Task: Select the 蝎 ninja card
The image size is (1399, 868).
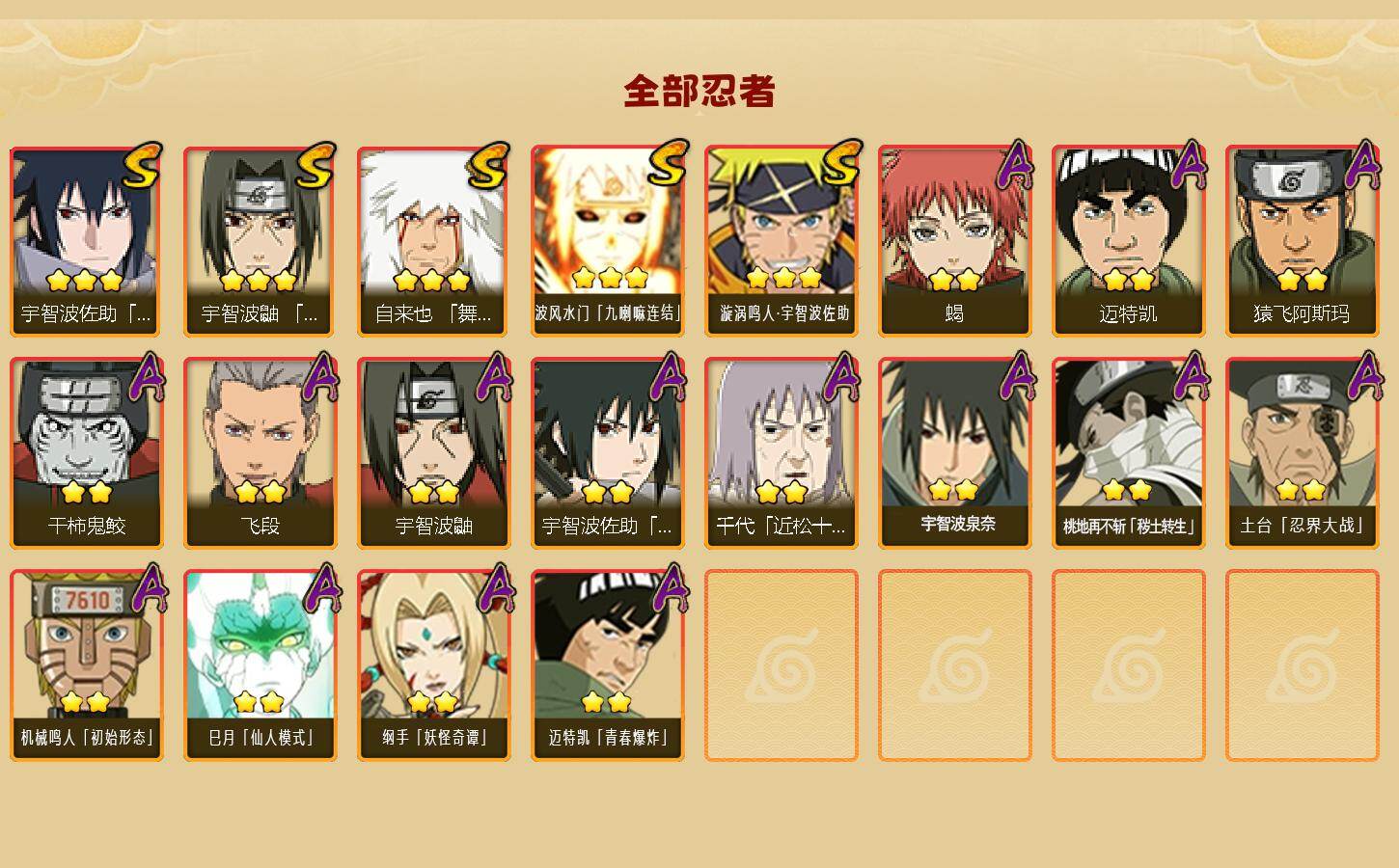Action: [954, 241]
